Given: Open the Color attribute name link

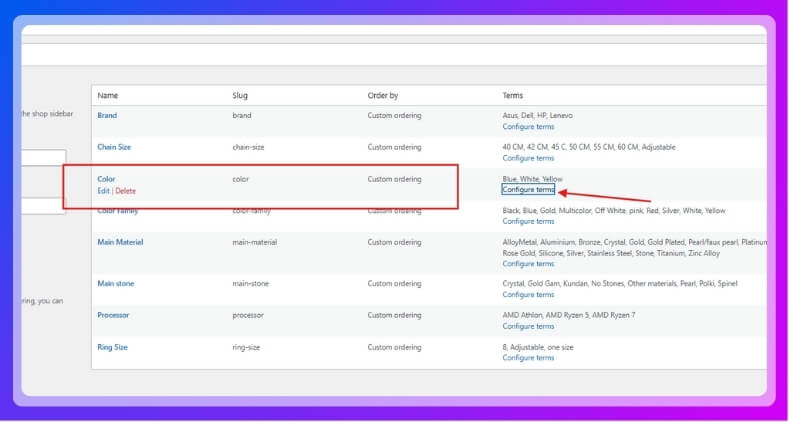Looking at the screenshot, I should [x=106, y=179].
